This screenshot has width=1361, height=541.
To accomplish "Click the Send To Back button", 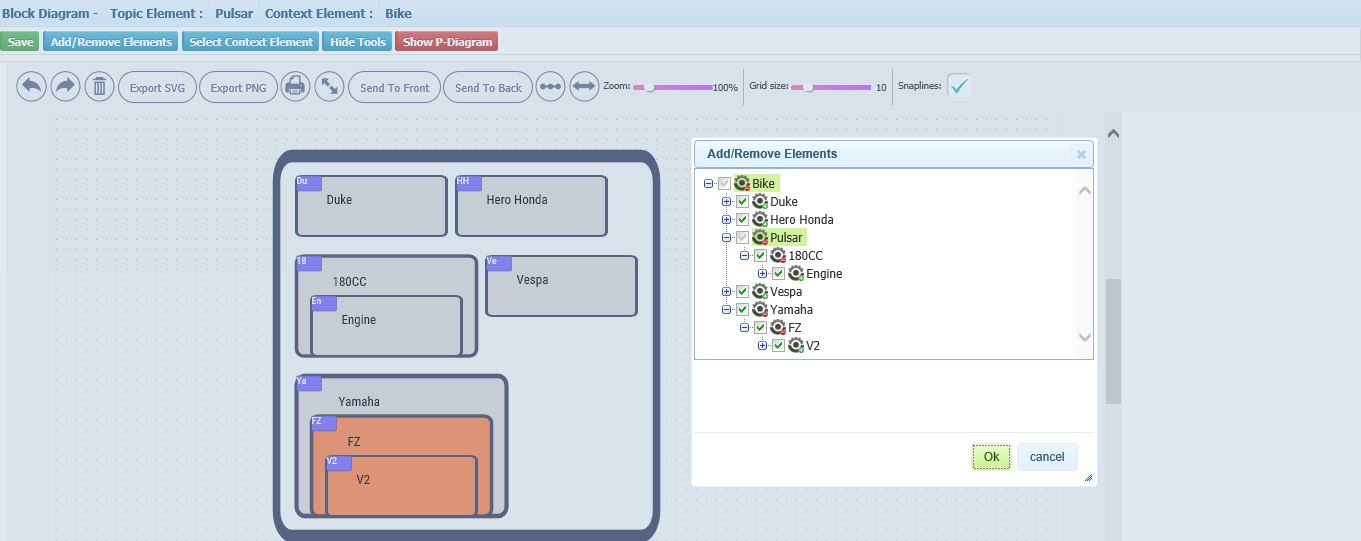I will pyautogui.click(x=488, y=87).
